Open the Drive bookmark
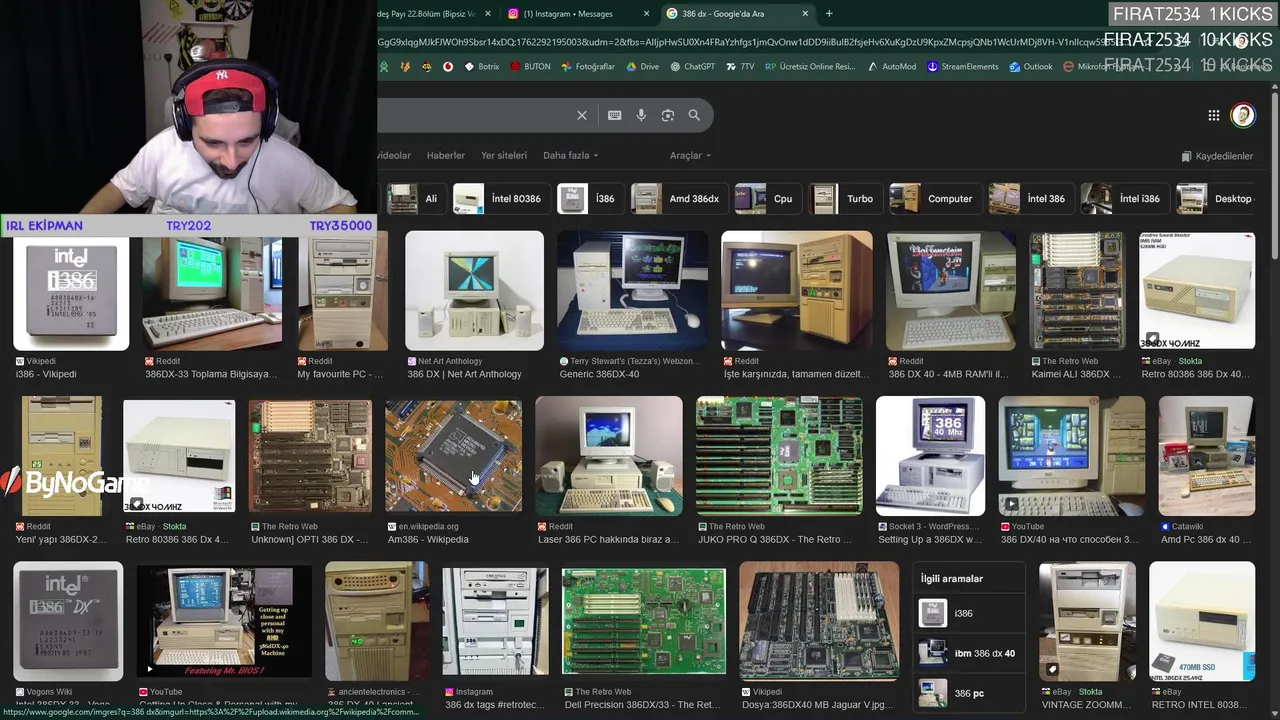1280x720 pixels. (x=642, y=67)
